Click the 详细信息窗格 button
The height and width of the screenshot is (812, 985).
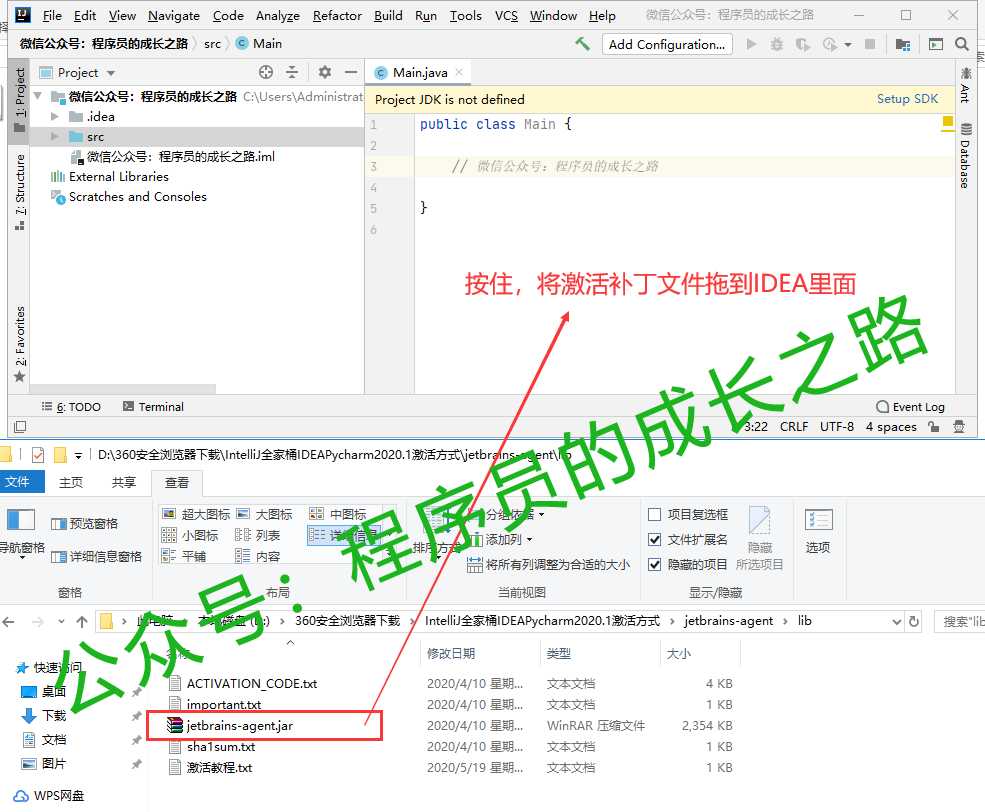[x=97, y=556]
